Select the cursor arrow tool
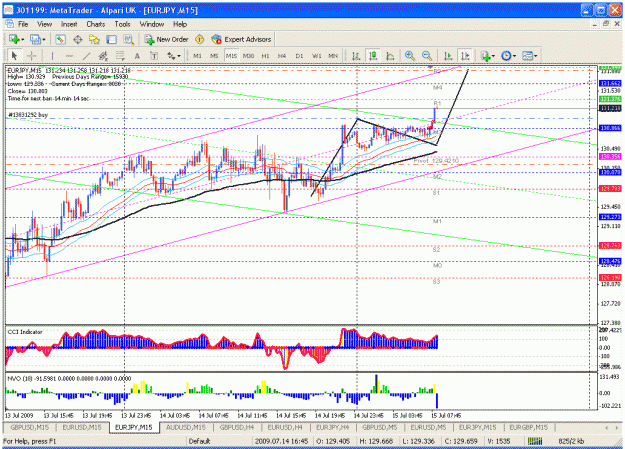This screenshot has width=625, height=449. click(15, 56)
